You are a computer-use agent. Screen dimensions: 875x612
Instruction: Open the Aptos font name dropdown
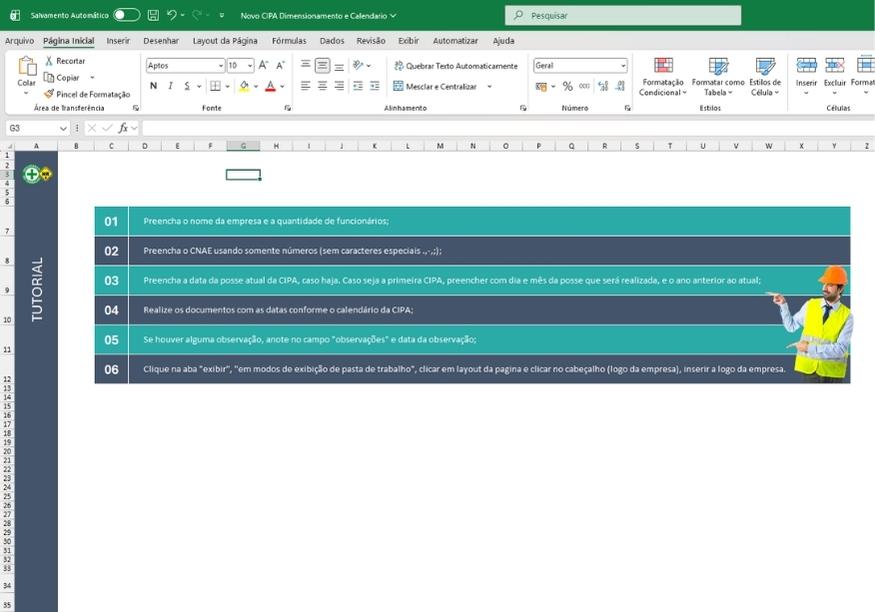[x=220, y=66]
